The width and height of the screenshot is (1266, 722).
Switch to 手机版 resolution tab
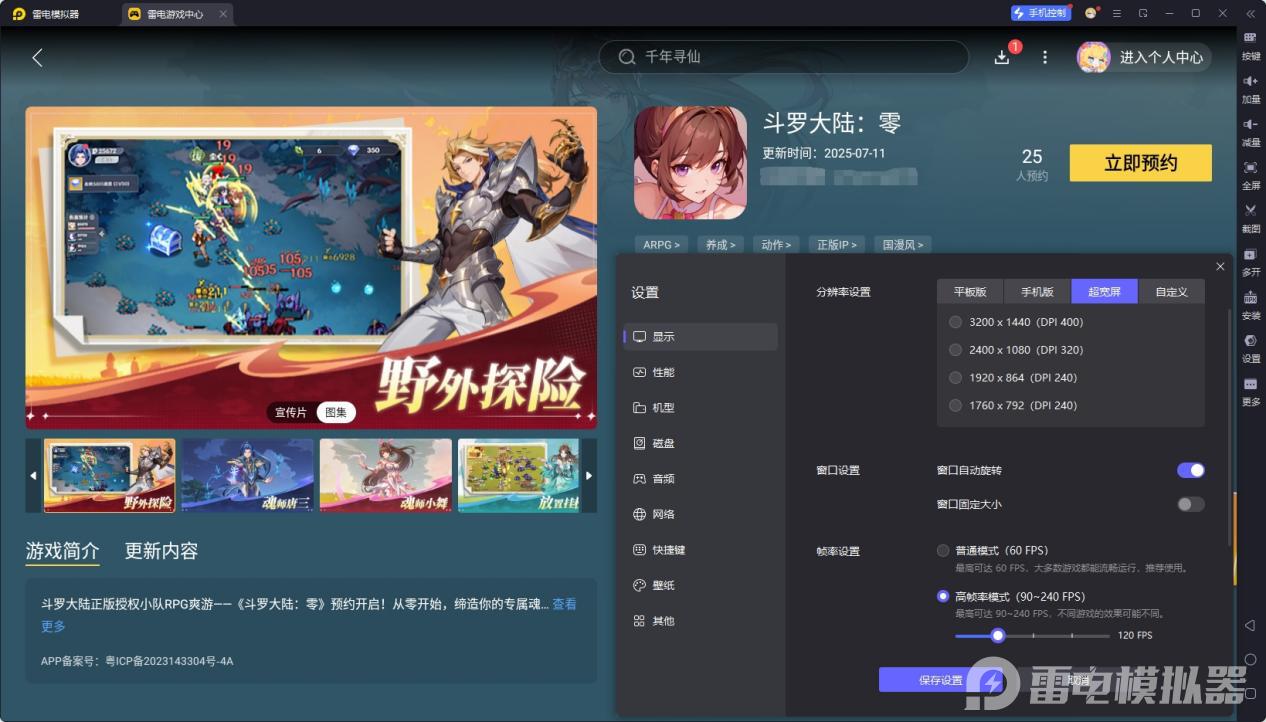coord(1037,292)
